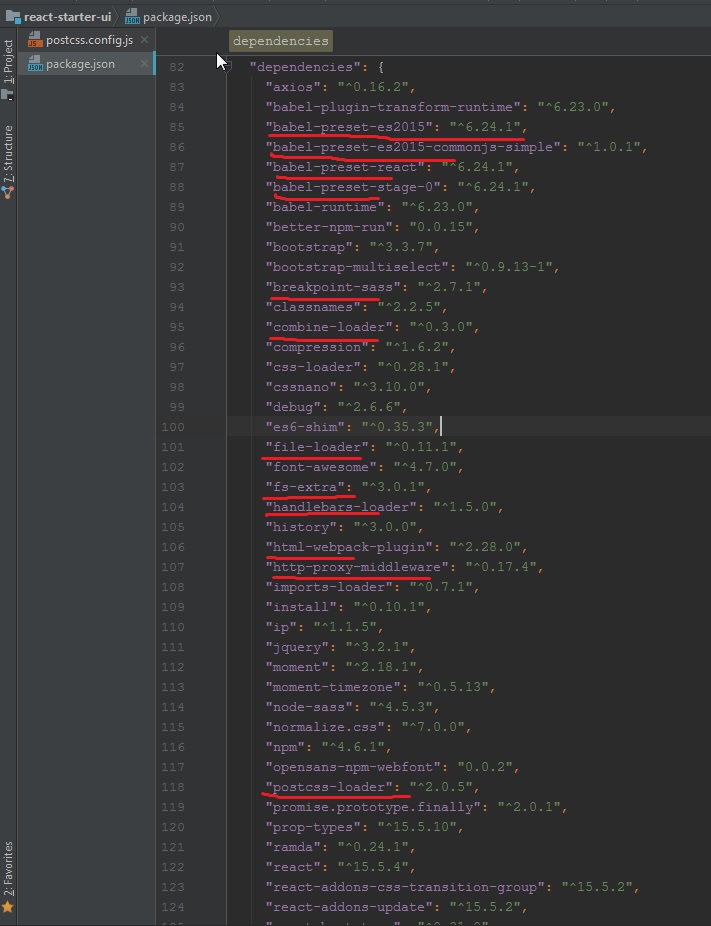Viewport: 711px width, 926px height.
Task: Click the "handlebars-loader" key
Action: click(341, 507)
